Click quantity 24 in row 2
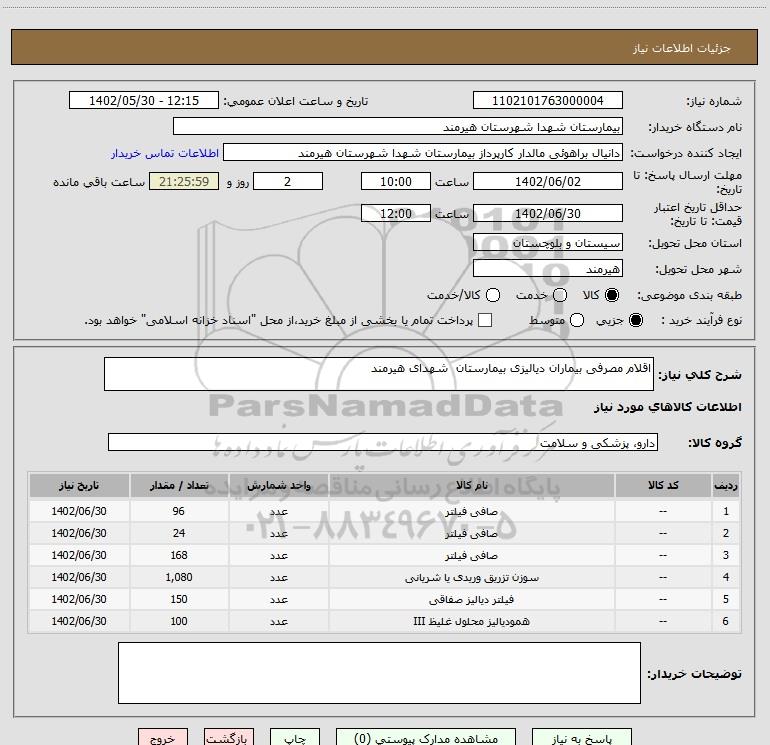Image resolution: width=770 pixels, height=745 pixels. [x=179, y=533]
